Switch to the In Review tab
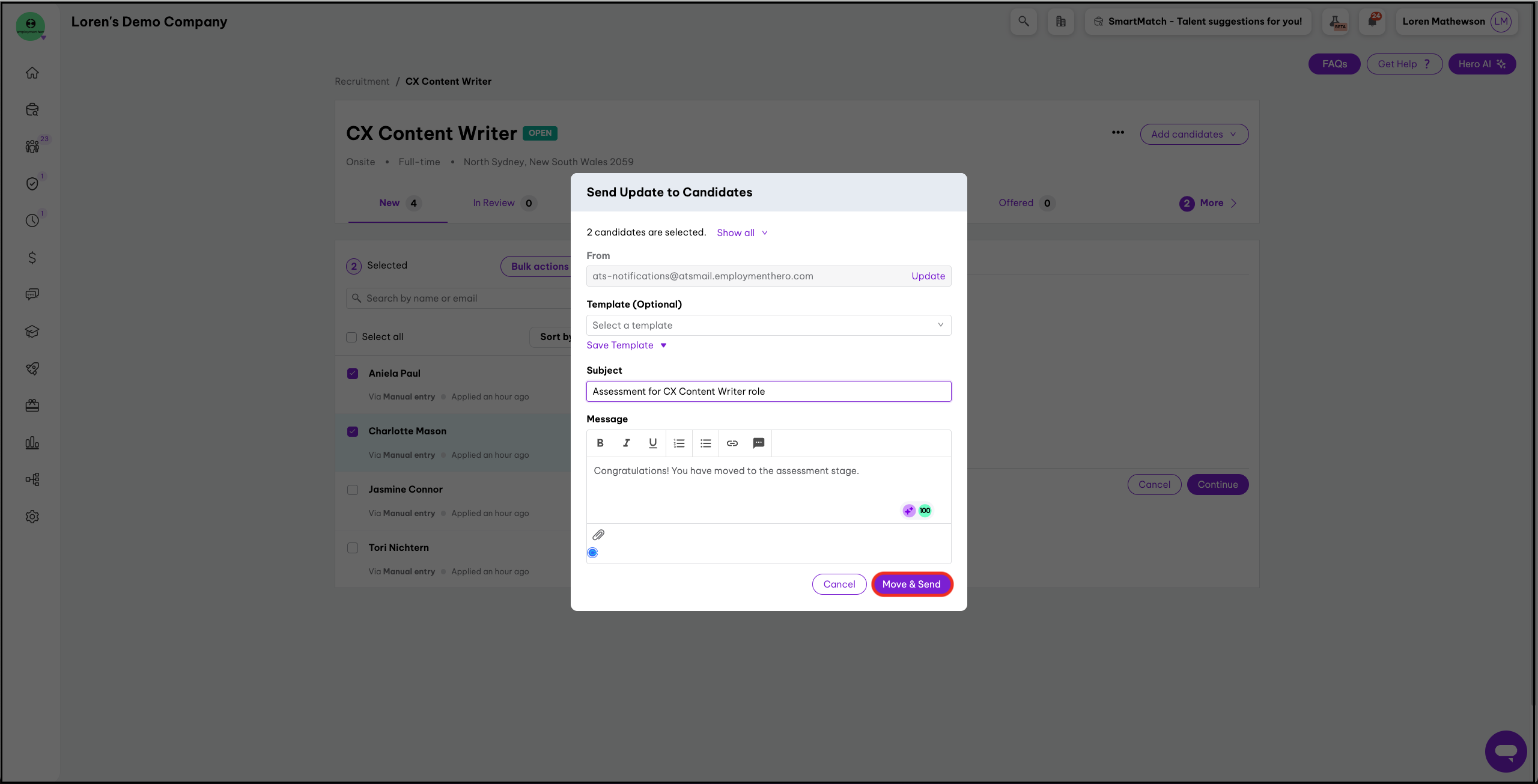The width and height of the screenshot is (1538, 784). pos(493,203)
